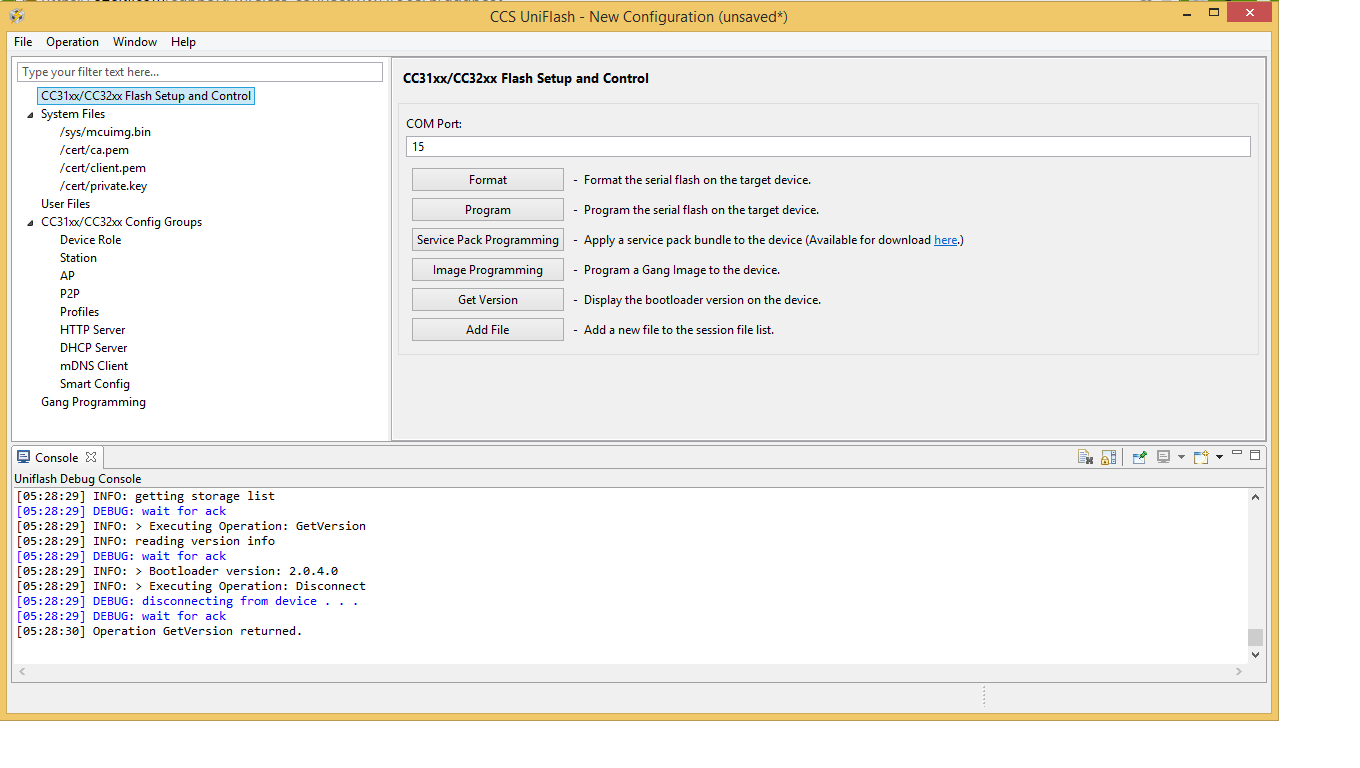1360x768 pixels.
Task: Click the CCS UniFlash title bar icon
Action: click(17, 15)
